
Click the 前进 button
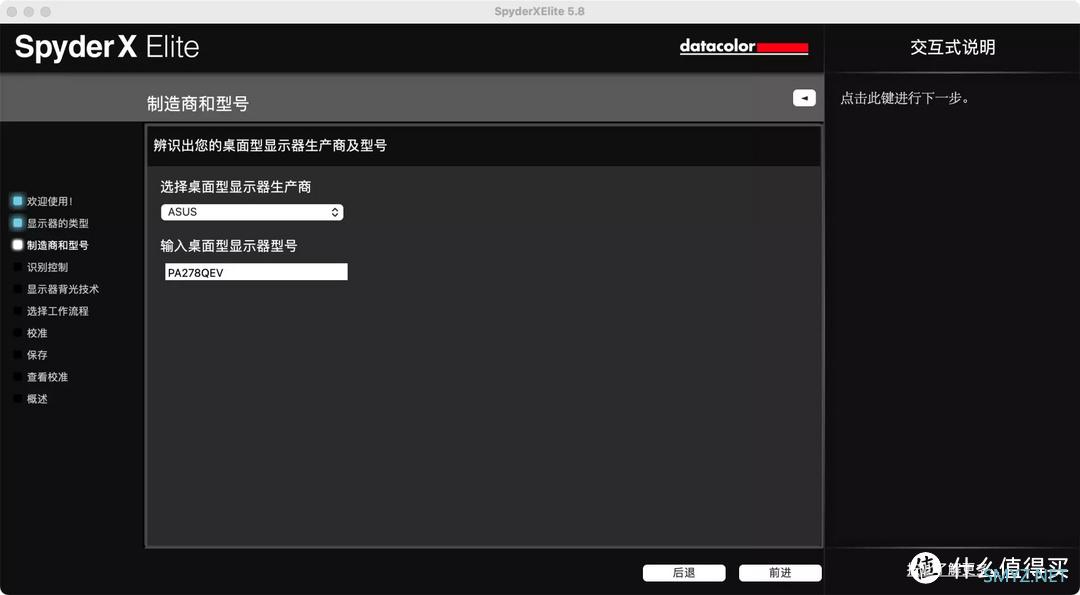click(x=780, y=572)
